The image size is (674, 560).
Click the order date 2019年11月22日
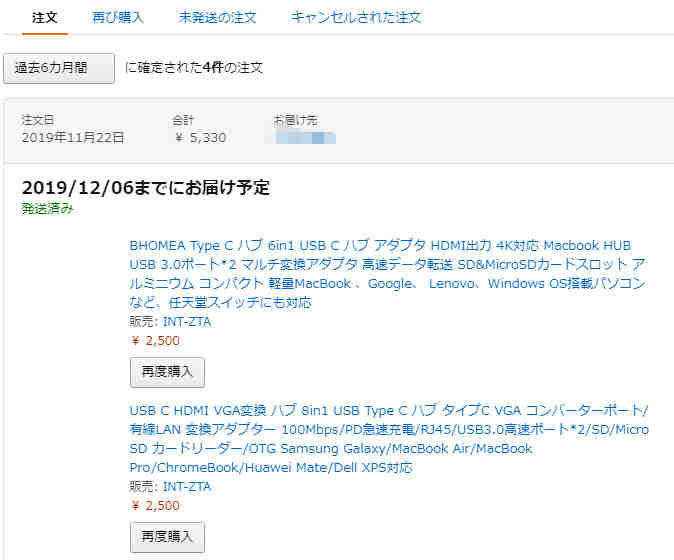(73, 138)
